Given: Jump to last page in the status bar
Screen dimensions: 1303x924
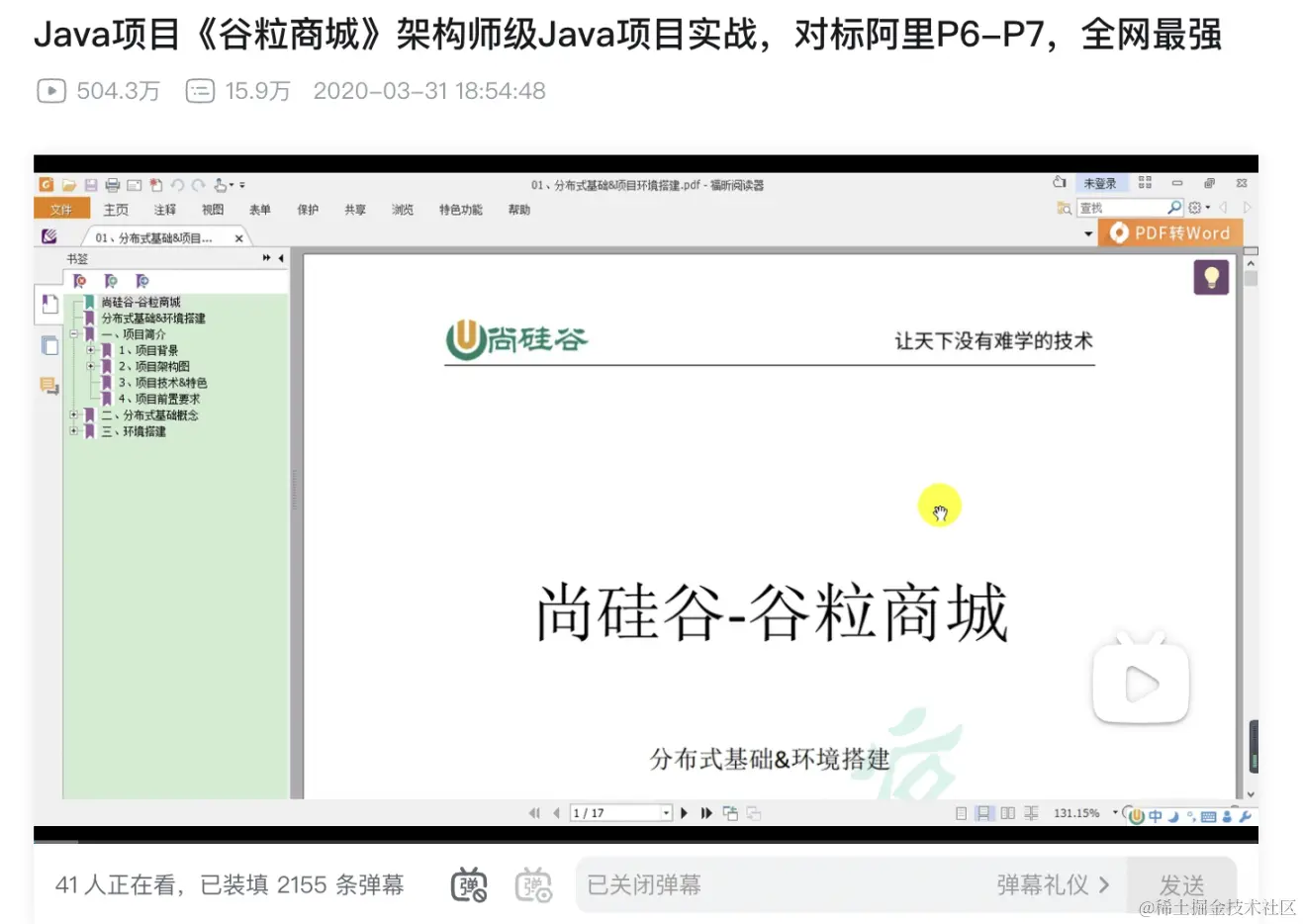Looking at the screenshot, I should point(706,813).
